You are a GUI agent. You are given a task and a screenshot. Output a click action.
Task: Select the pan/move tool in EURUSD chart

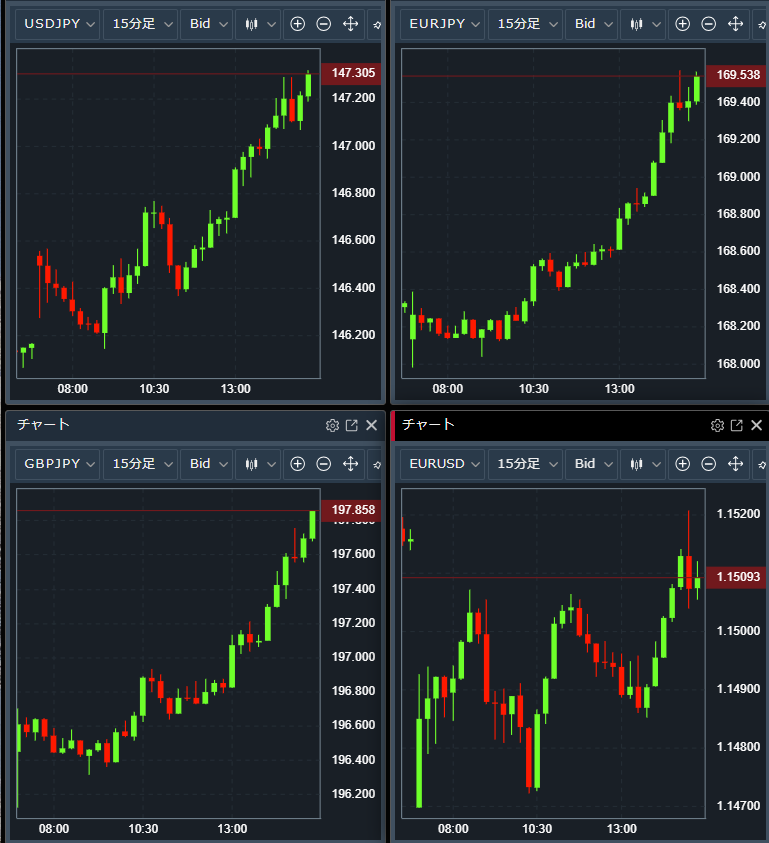(736, 464)
